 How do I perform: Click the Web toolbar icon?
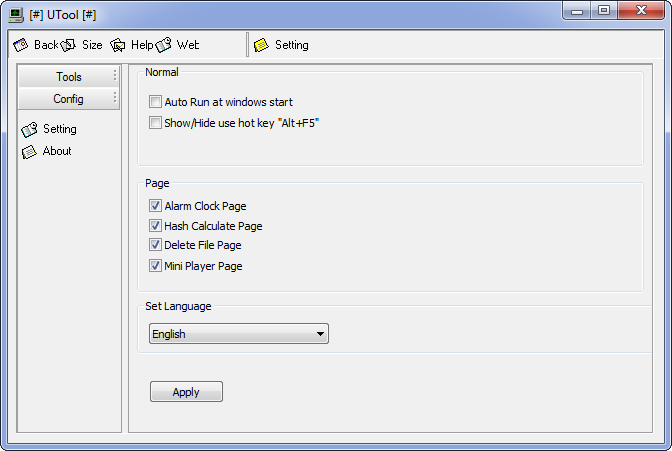click(164, 45)
